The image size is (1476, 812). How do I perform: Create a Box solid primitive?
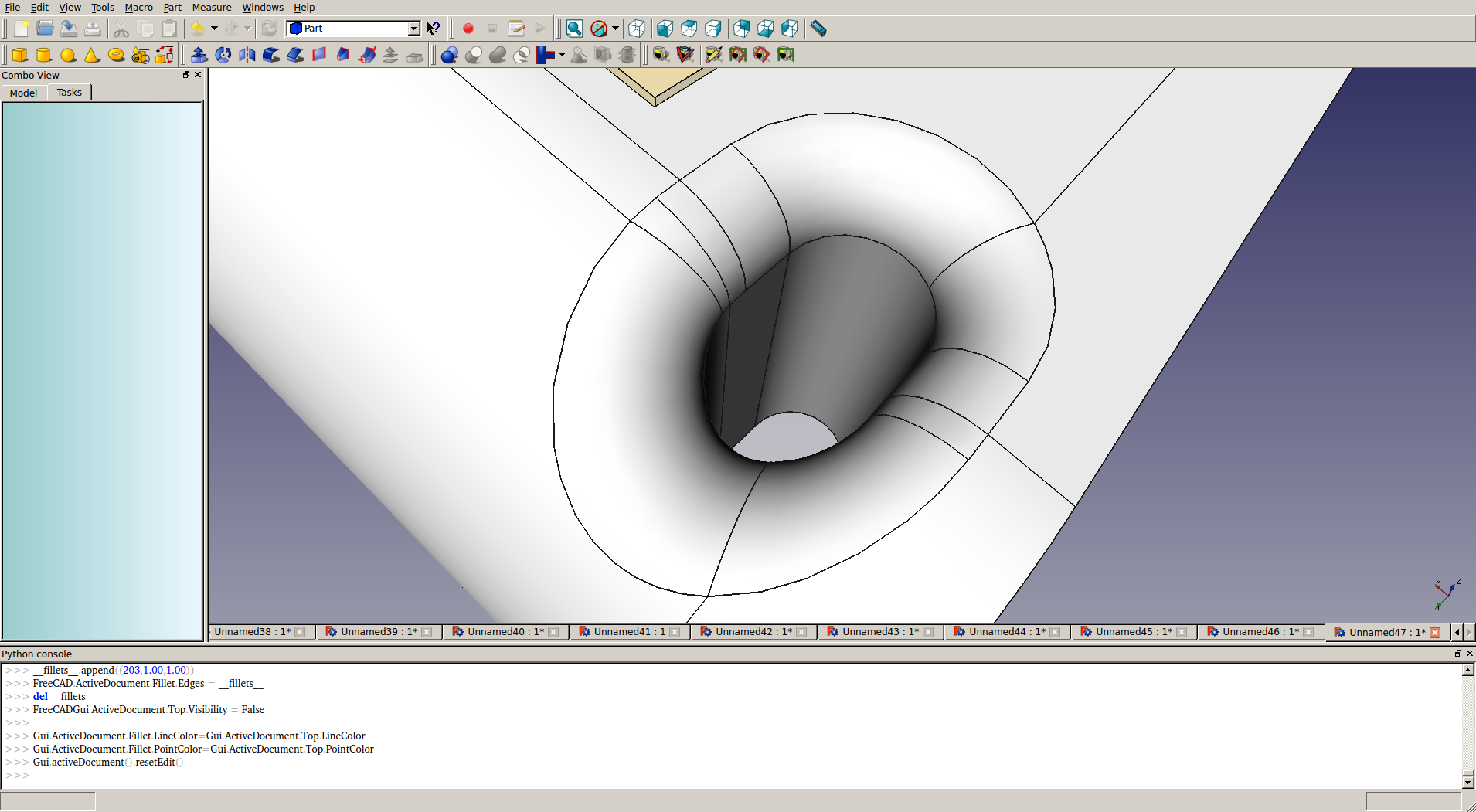pyautogui.click(x=20, y=55)
